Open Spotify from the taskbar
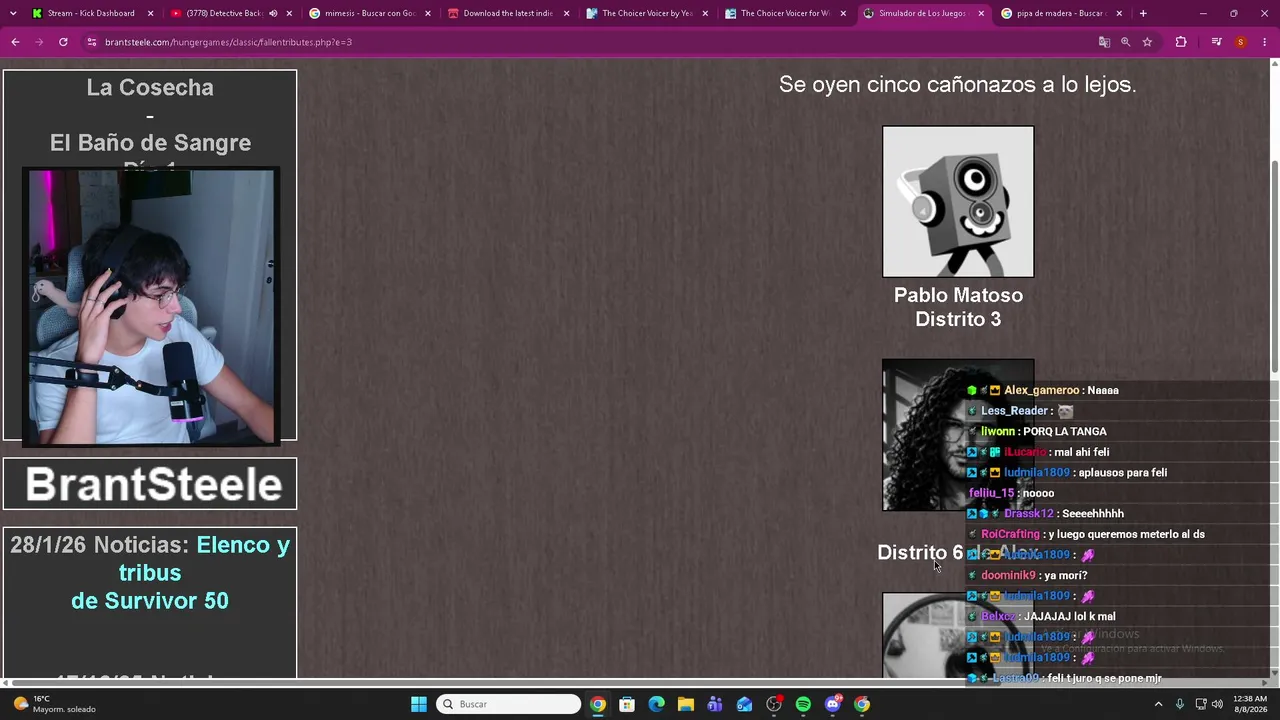Viewport: 1280px width, 720px height. 803,704
